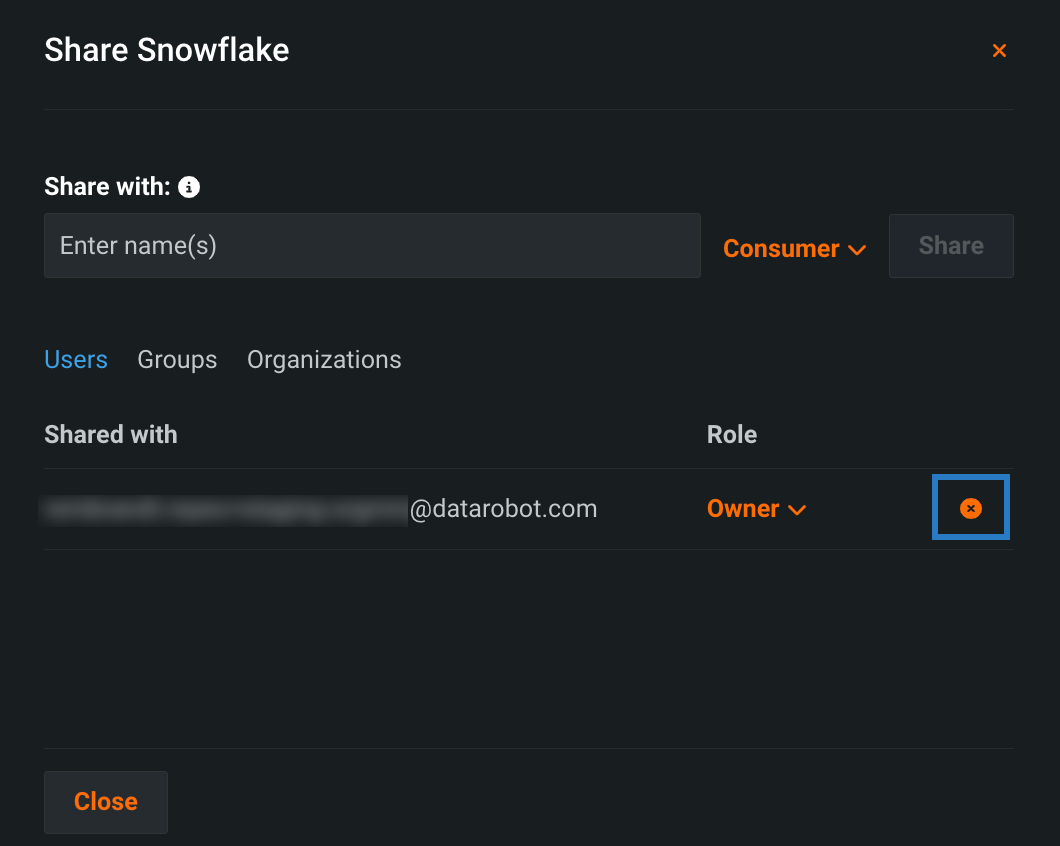Click the Enter name(s) input field

[372, 246]
